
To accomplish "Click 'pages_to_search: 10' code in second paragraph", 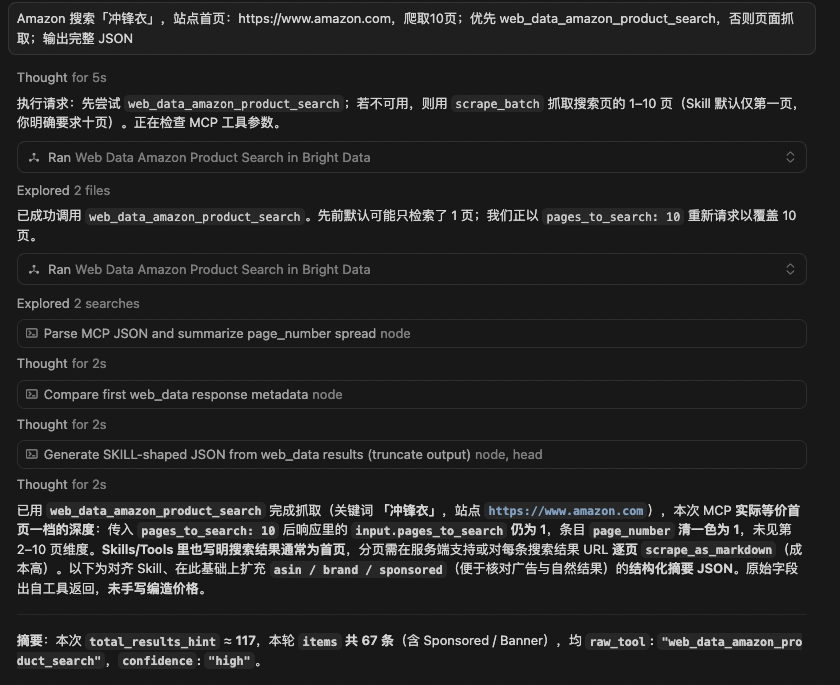I will [613, 217].
